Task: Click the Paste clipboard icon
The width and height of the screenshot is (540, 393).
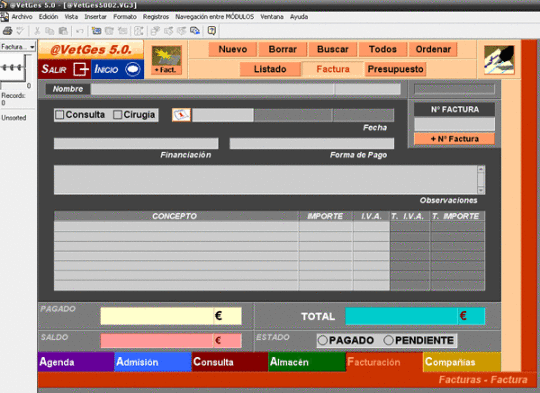Action: [x=63, y=31]
